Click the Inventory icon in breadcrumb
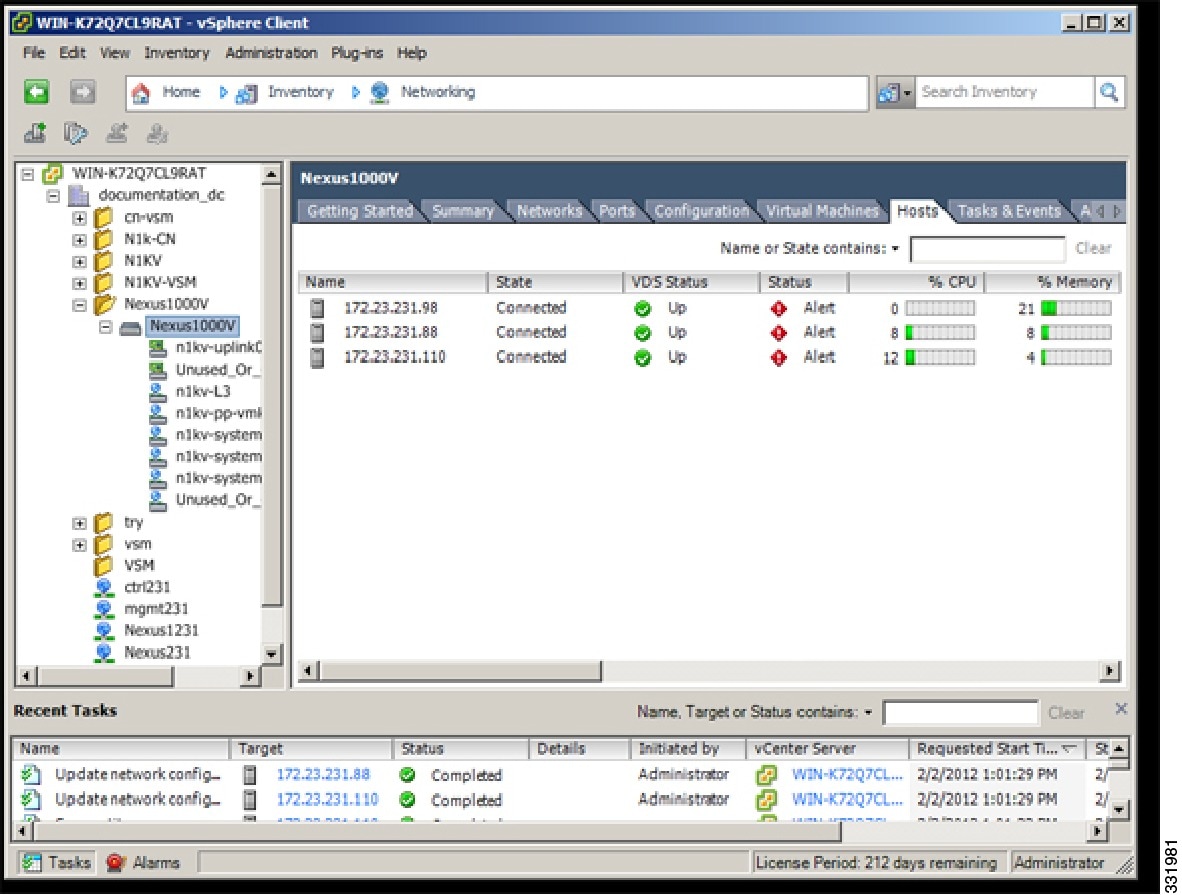The image size is (1182, 895). (x=247, y=93)
